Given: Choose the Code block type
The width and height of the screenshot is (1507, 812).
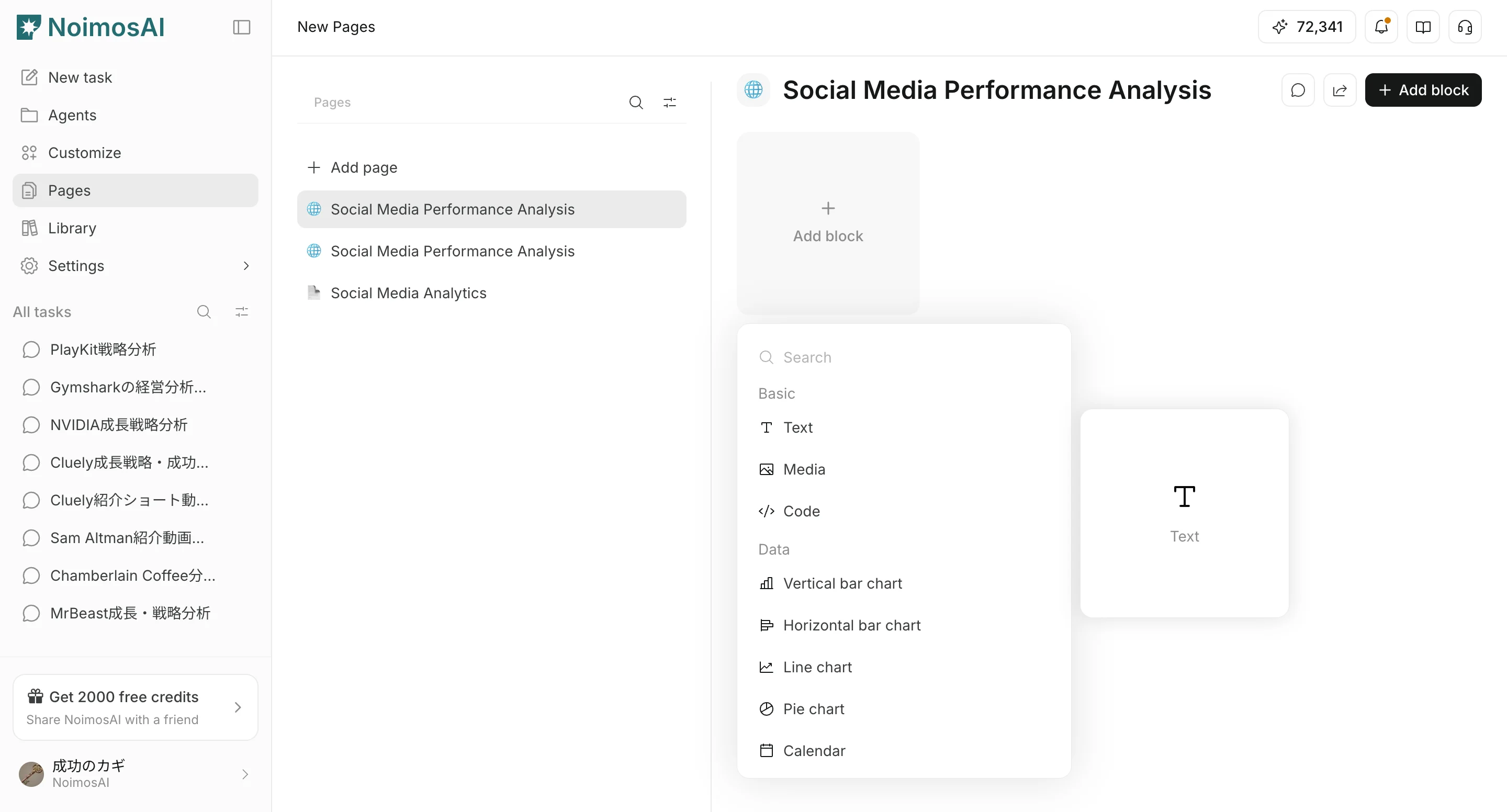Looking at the screenshot, I should tap(904, 511).
